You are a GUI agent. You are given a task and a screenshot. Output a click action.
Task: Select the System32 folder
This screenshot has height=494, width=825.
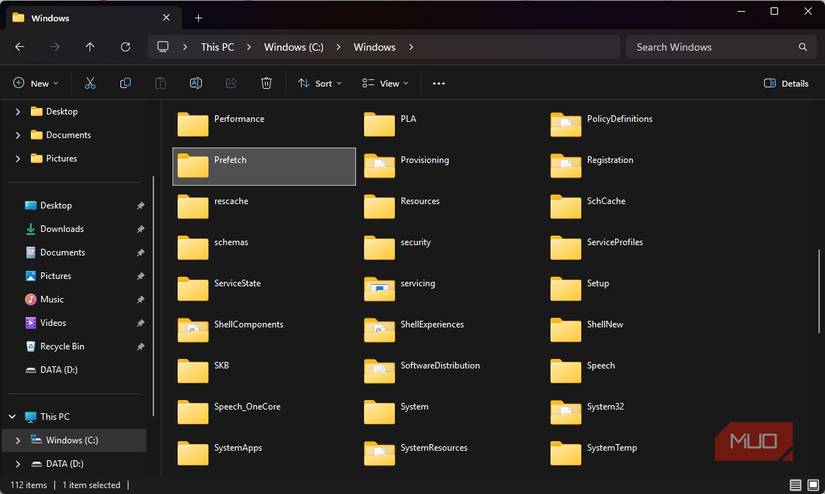click(x=604, y=407)
